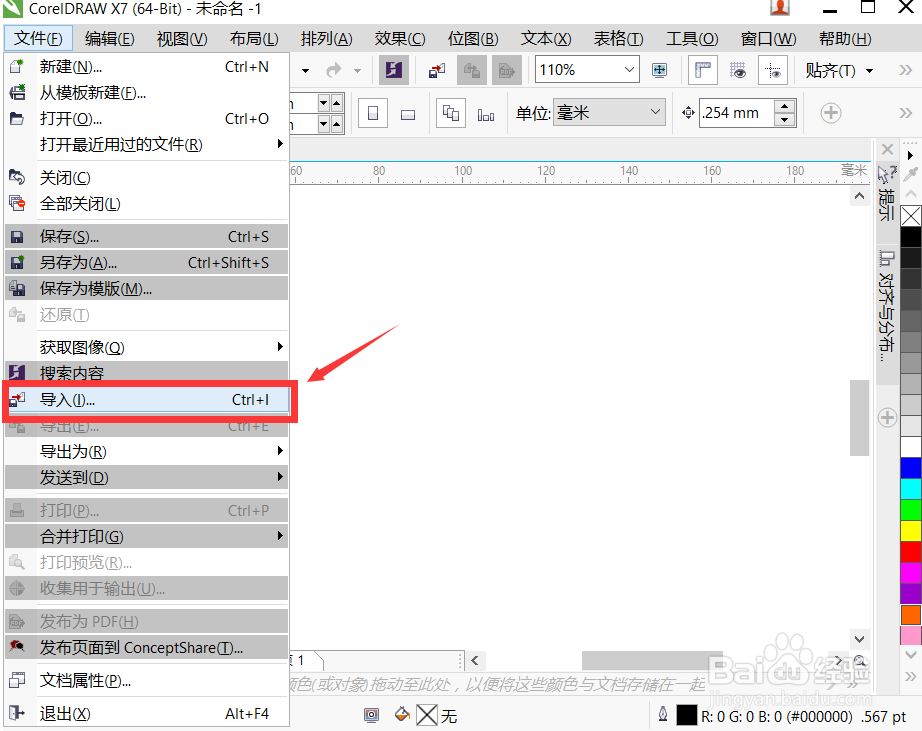Select the no-color swatch in palette
The image size is (922, 731).
tap(911, 216)
